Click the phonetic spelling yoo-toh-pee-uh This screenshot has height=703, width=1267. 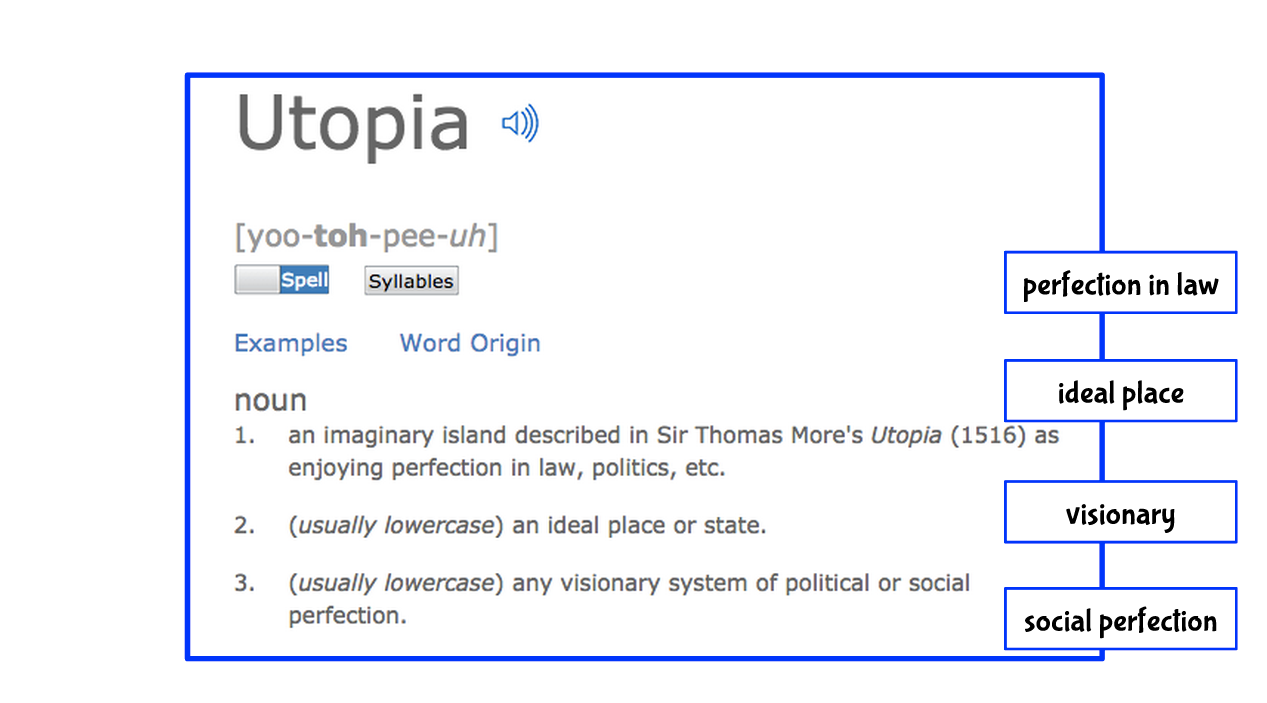point(365,237)
